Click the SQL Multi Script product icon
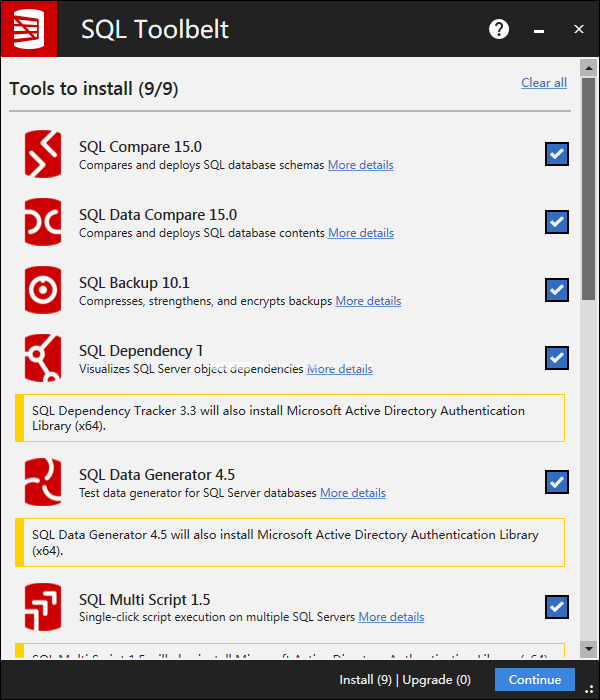600x700 pixels. [x=43, y=607]
